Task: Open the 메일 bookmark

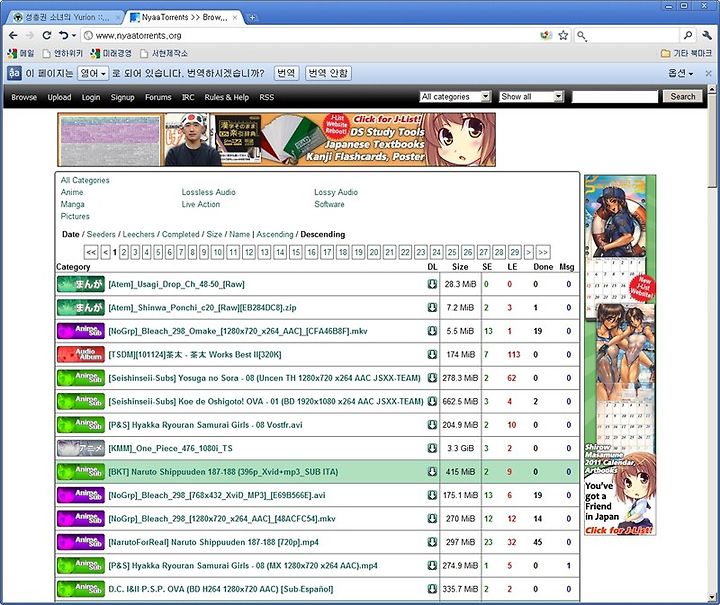Action: pos(21,54)
